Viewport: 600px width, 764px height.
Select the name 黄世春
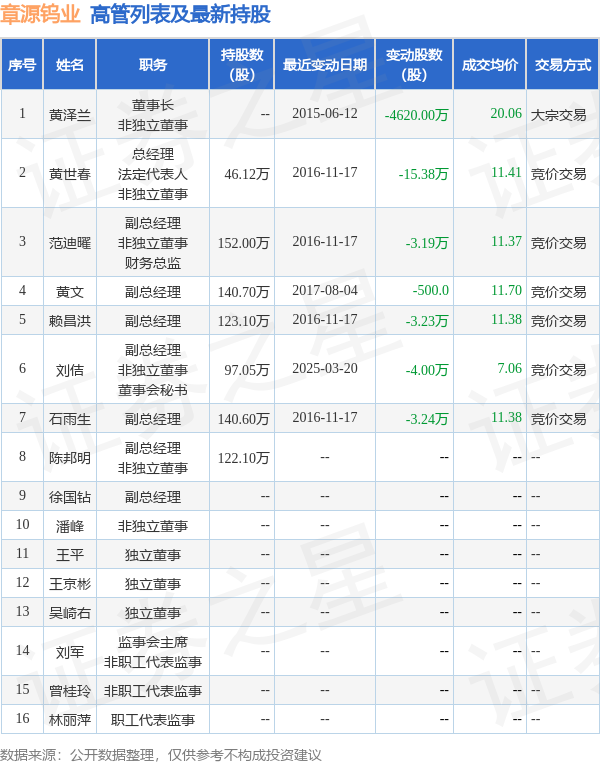click(x=70, y=174)
